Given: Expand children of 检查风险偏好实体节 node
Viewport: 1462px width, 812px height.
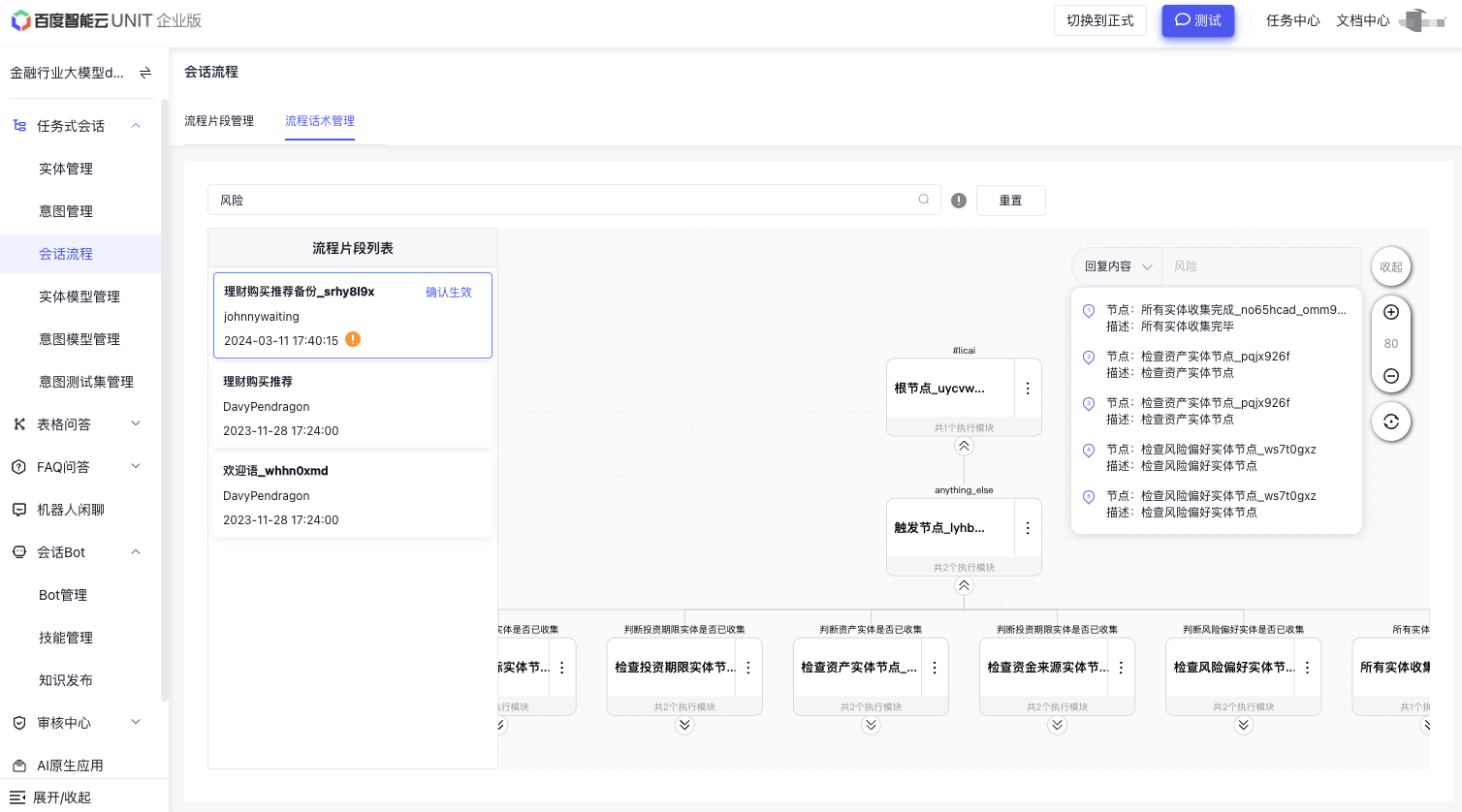Looking at the screenshot, I should 1243,726.
